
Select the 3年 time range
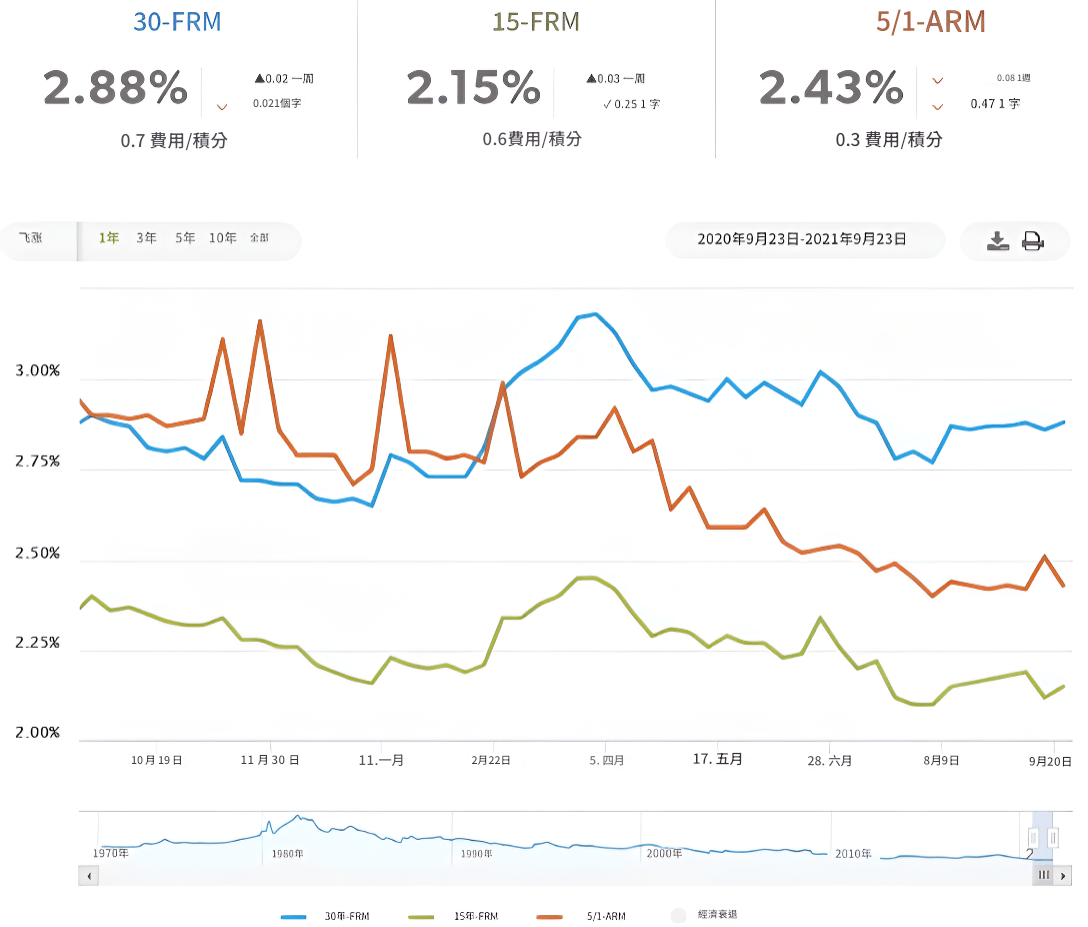click(x=146, y=238)
